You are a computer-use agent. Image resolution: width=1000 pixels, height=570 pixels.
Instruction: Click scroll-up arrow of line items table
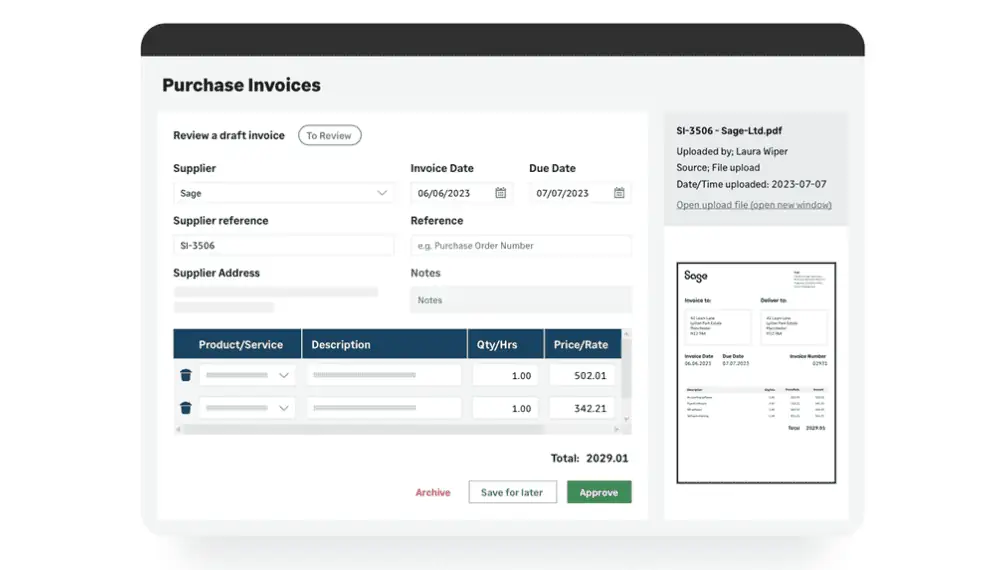(626, 333)
